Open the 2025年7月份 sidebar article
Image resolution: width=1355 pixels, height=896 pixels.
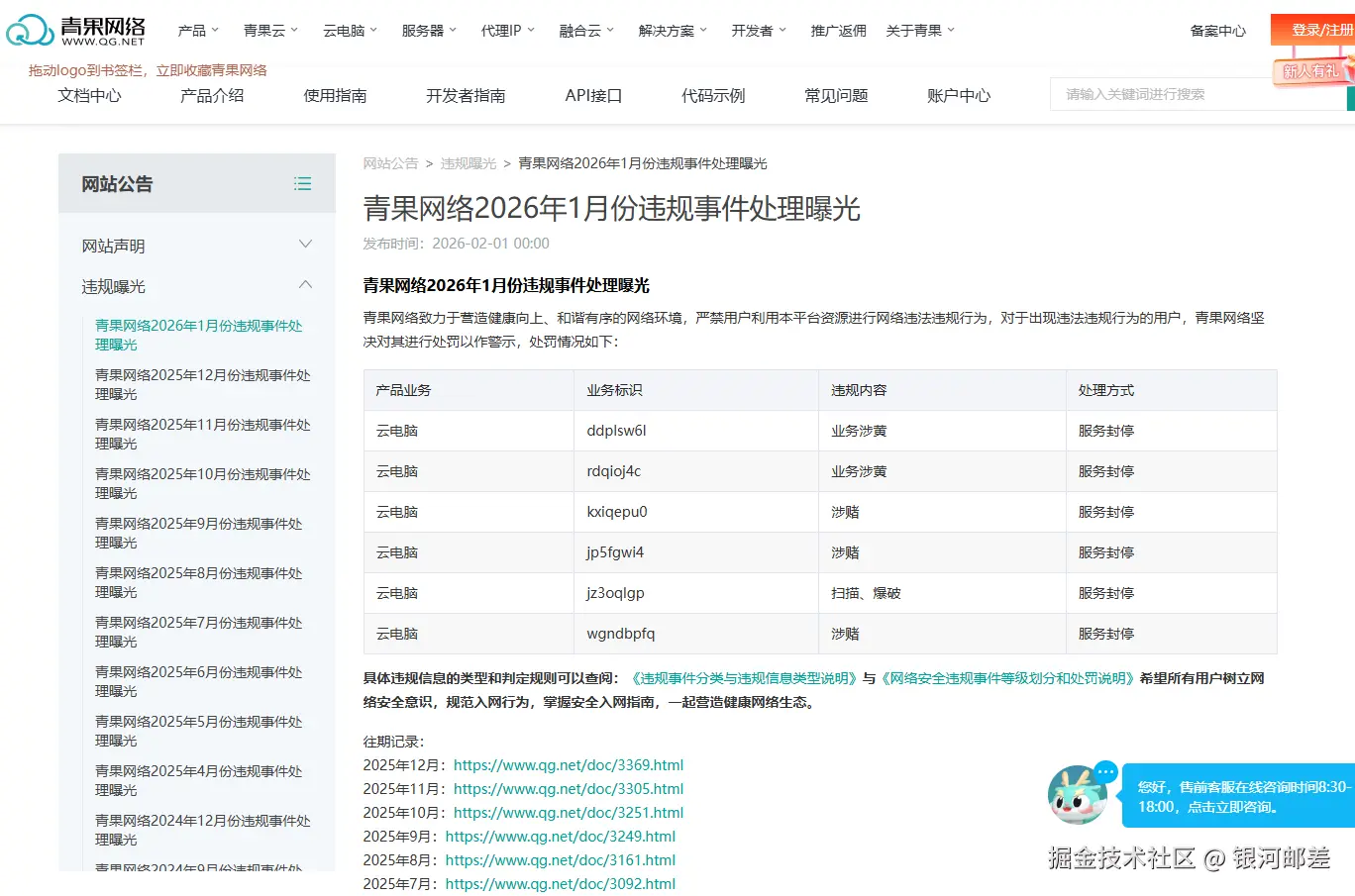[199, 632]
